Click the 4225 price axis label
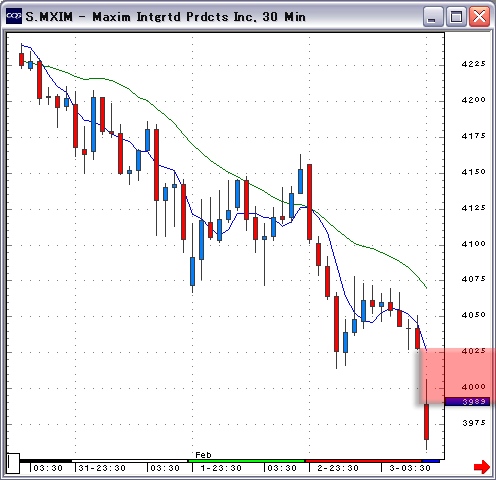 pyautogui.click(x=473, y=64)
